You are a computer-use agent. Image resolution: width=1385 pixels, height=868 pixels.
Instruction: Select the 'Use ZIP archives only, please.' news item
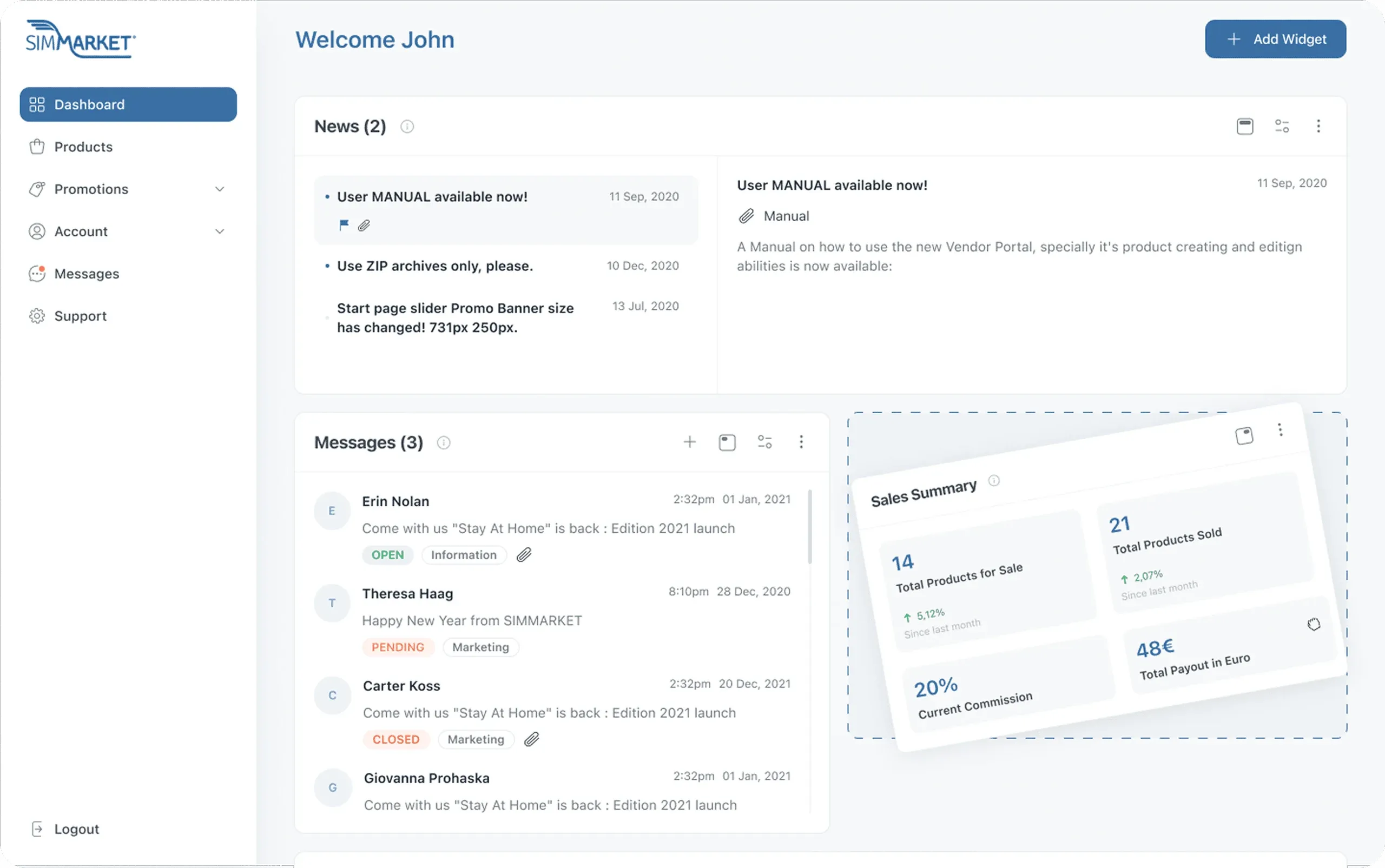point(506,267)
